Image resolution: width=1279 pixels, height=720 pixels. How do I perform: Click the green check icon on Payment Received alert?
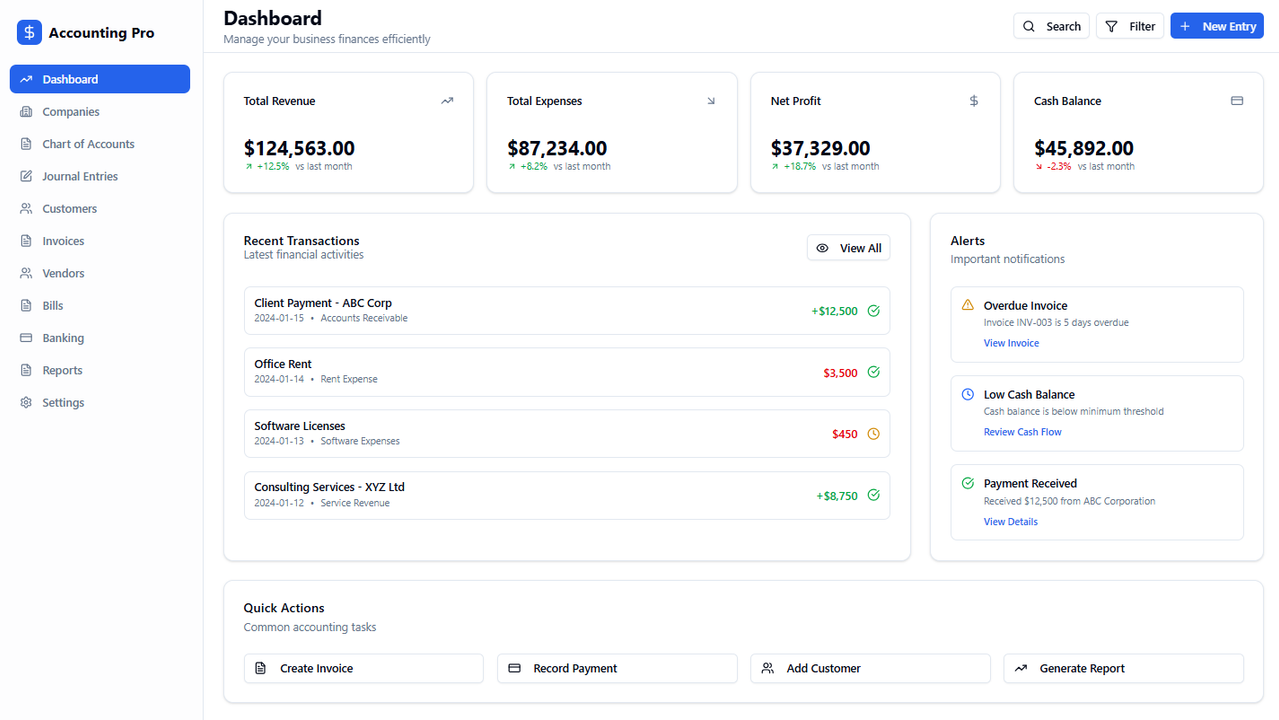(x=967, y=483)
